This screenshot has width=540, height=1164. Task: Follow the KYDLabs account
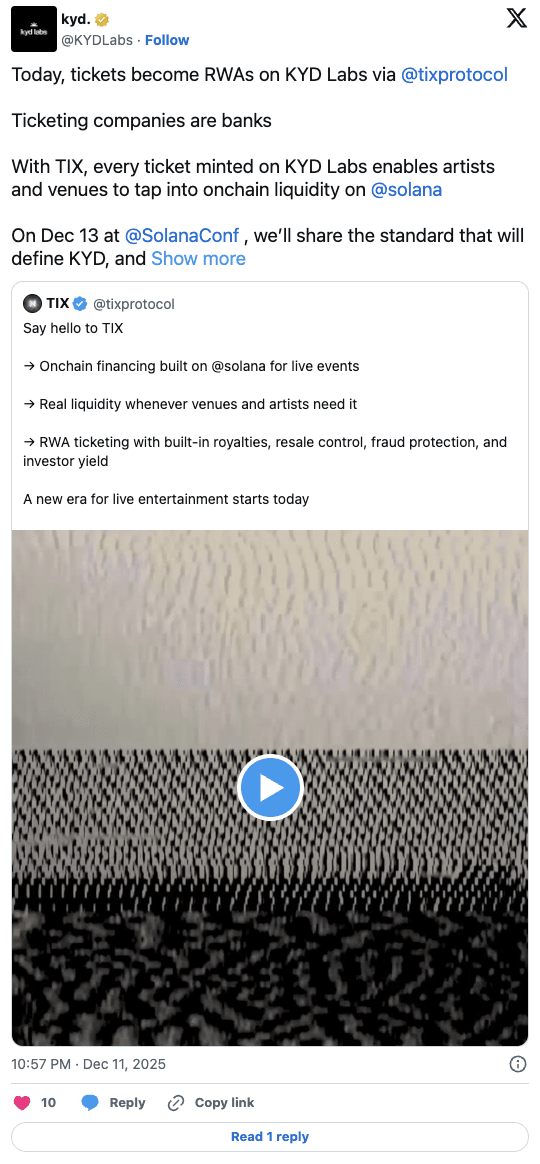click(167, 40)
